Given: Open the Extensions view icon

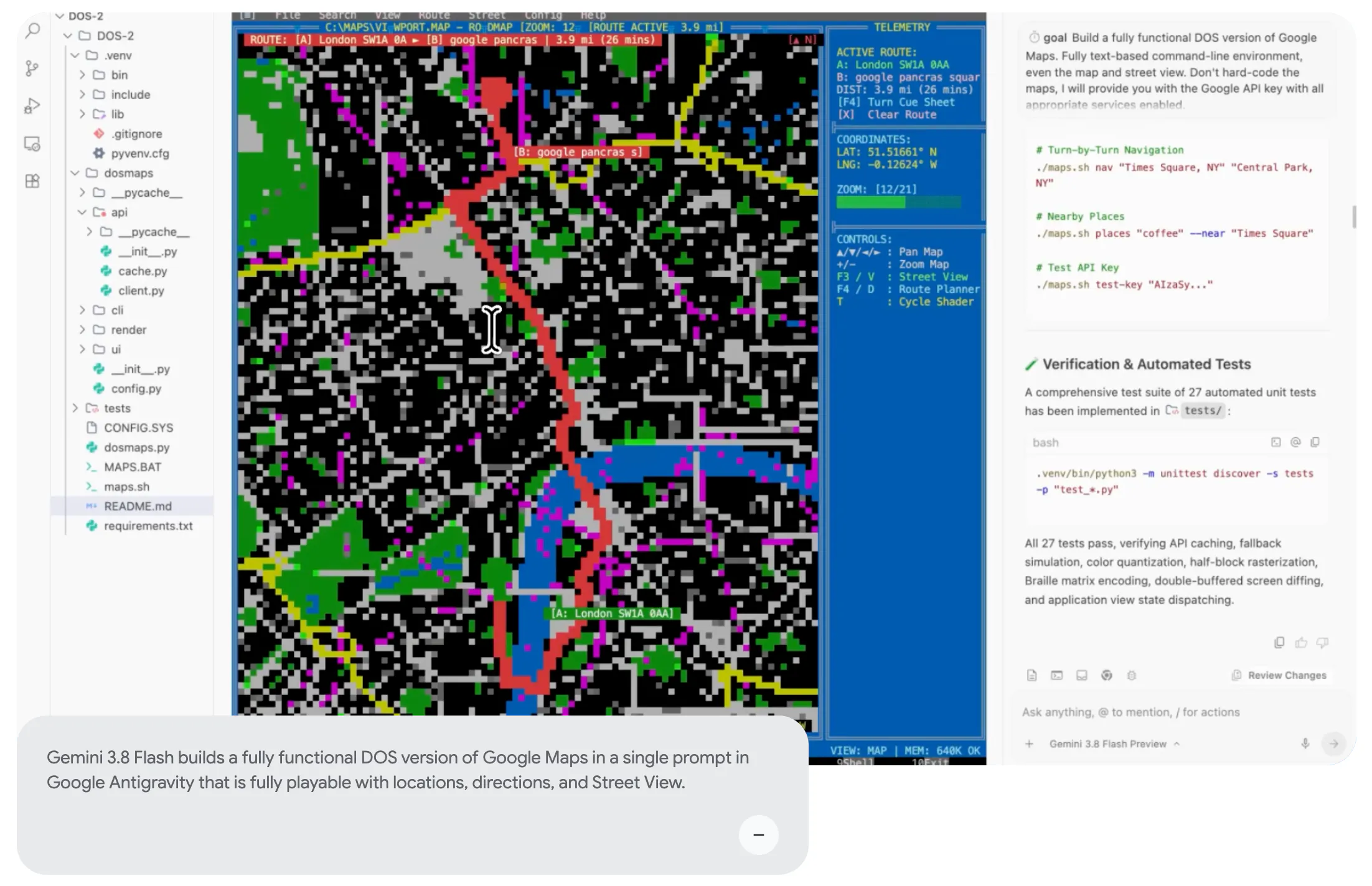Looking at the screenshot, I should click(32, 181).
